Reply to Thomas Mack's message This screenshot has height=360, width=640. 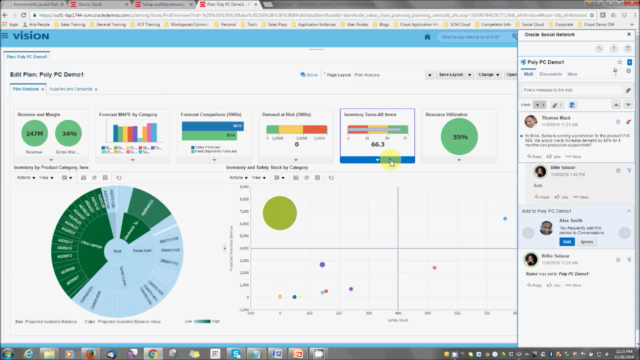point(535,156)
